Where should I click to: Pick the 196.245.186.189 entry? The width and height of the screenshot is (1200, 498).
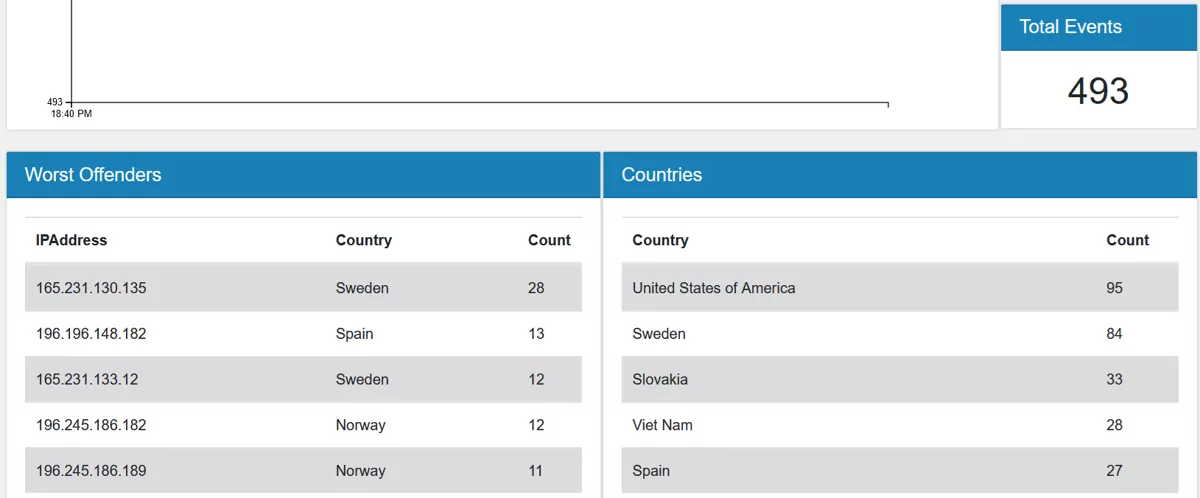tap(91, 471)
